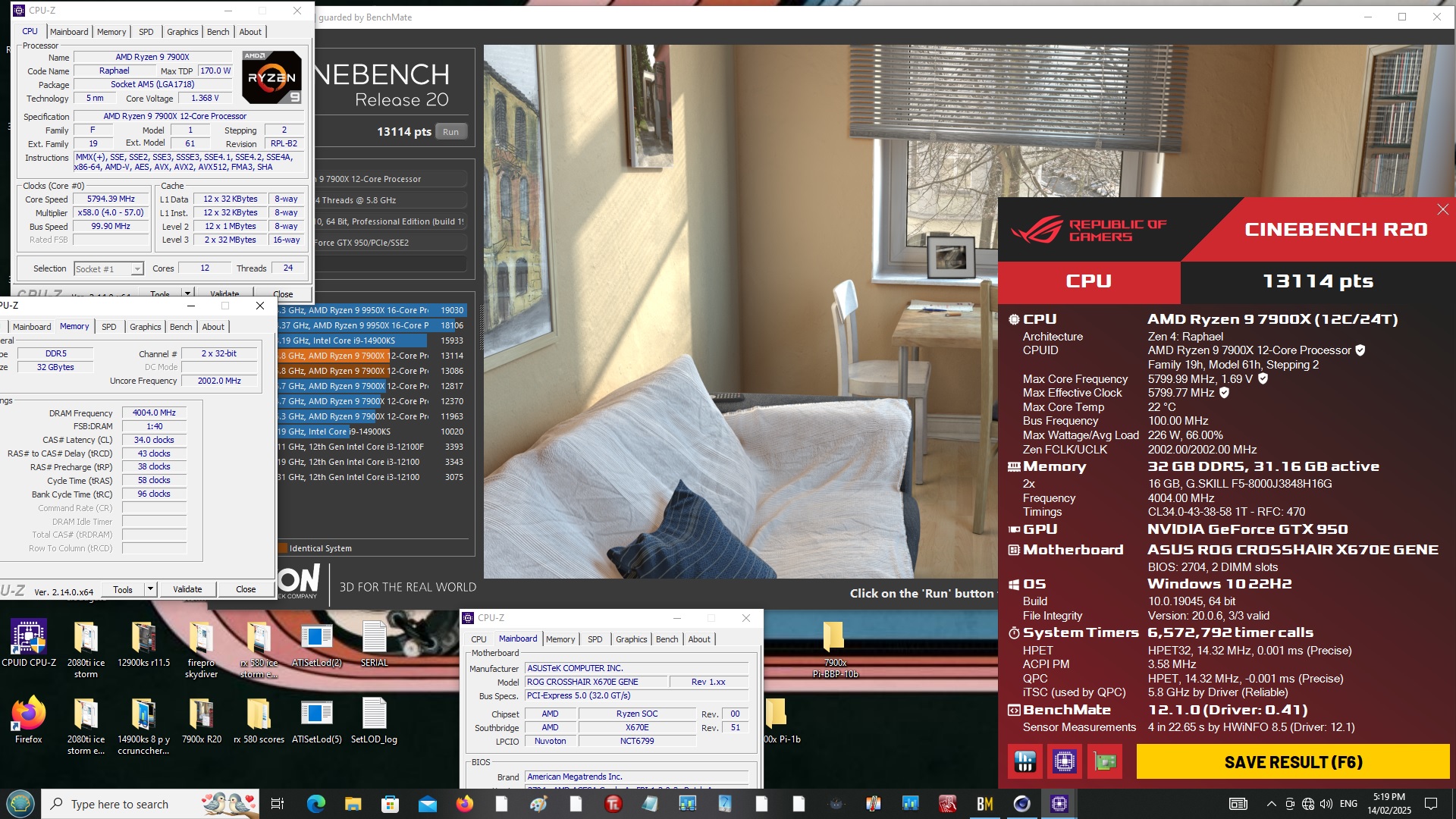The height and width of the screenshot is (819, 1456).
Task: Open GPU-Z graphics card icon in BenchMate panel
Action: [1105, 761]
